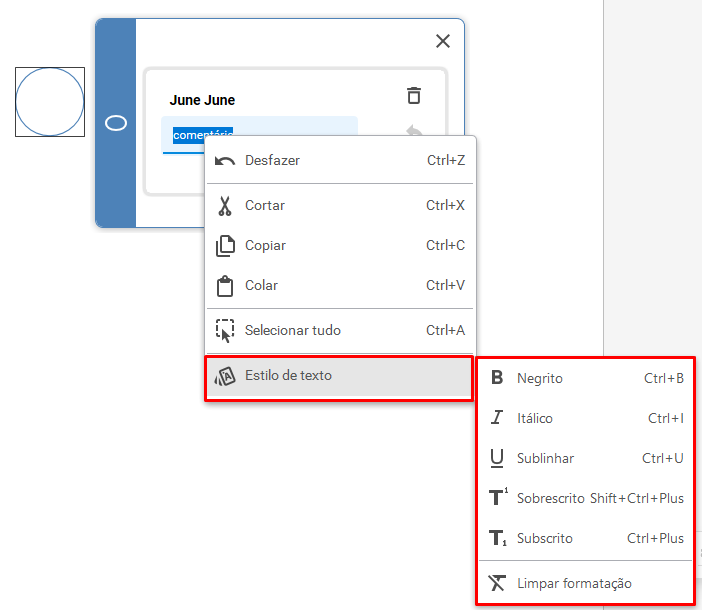Choose Desfazer from the context menu
This screenshot has width=702, height=610.
[x=340, y=160]
